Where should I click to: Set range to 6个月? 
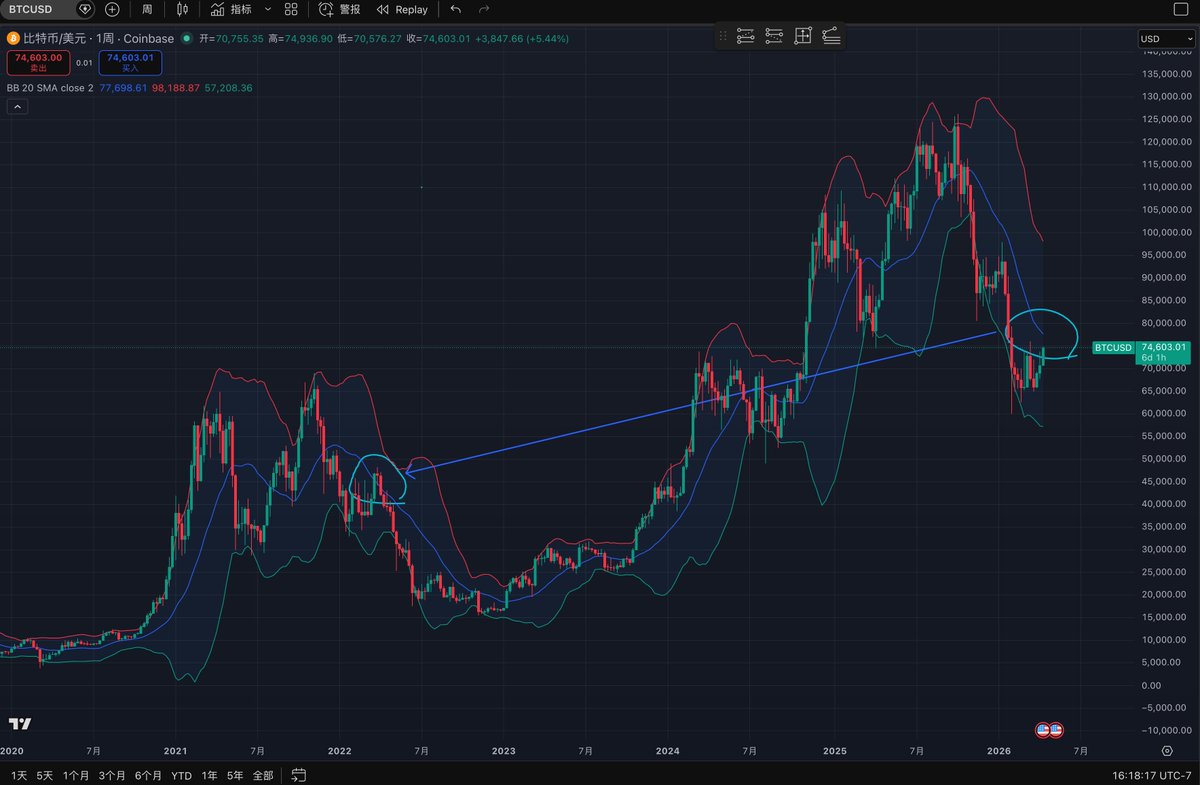click(147, 775)
